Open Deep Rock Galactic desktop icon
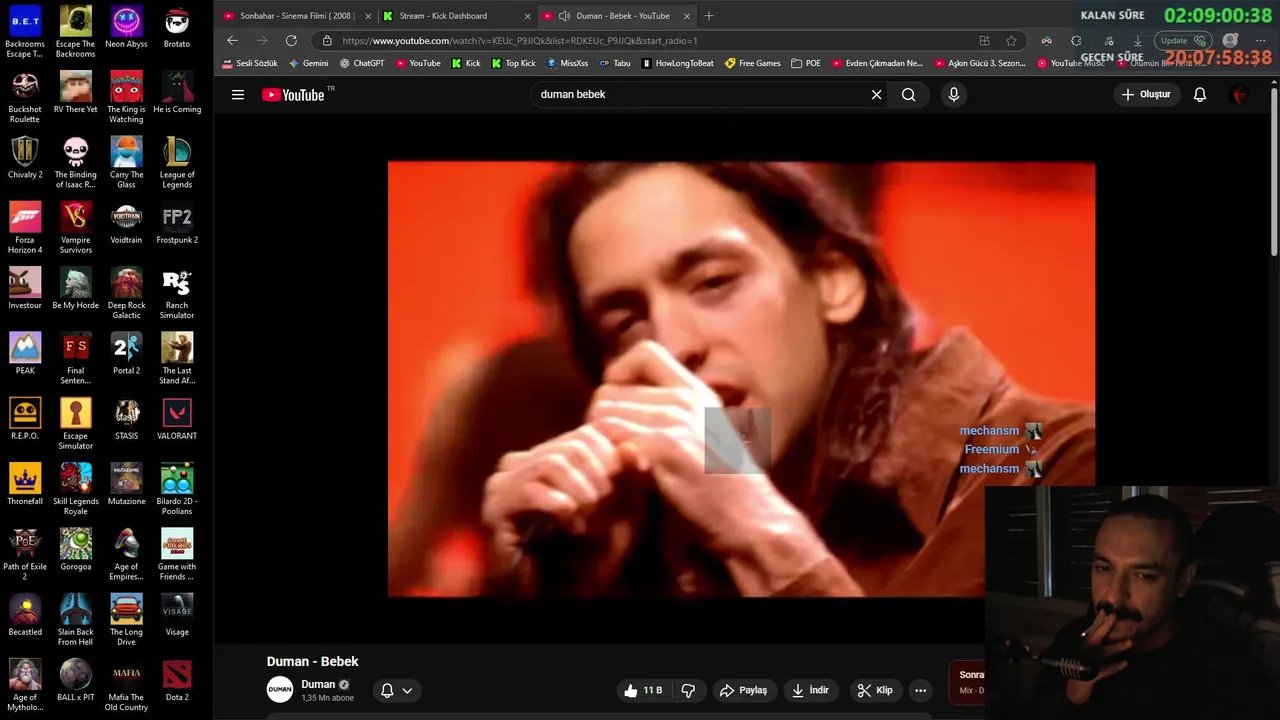1280x720 pixels. tap(126, 293)
